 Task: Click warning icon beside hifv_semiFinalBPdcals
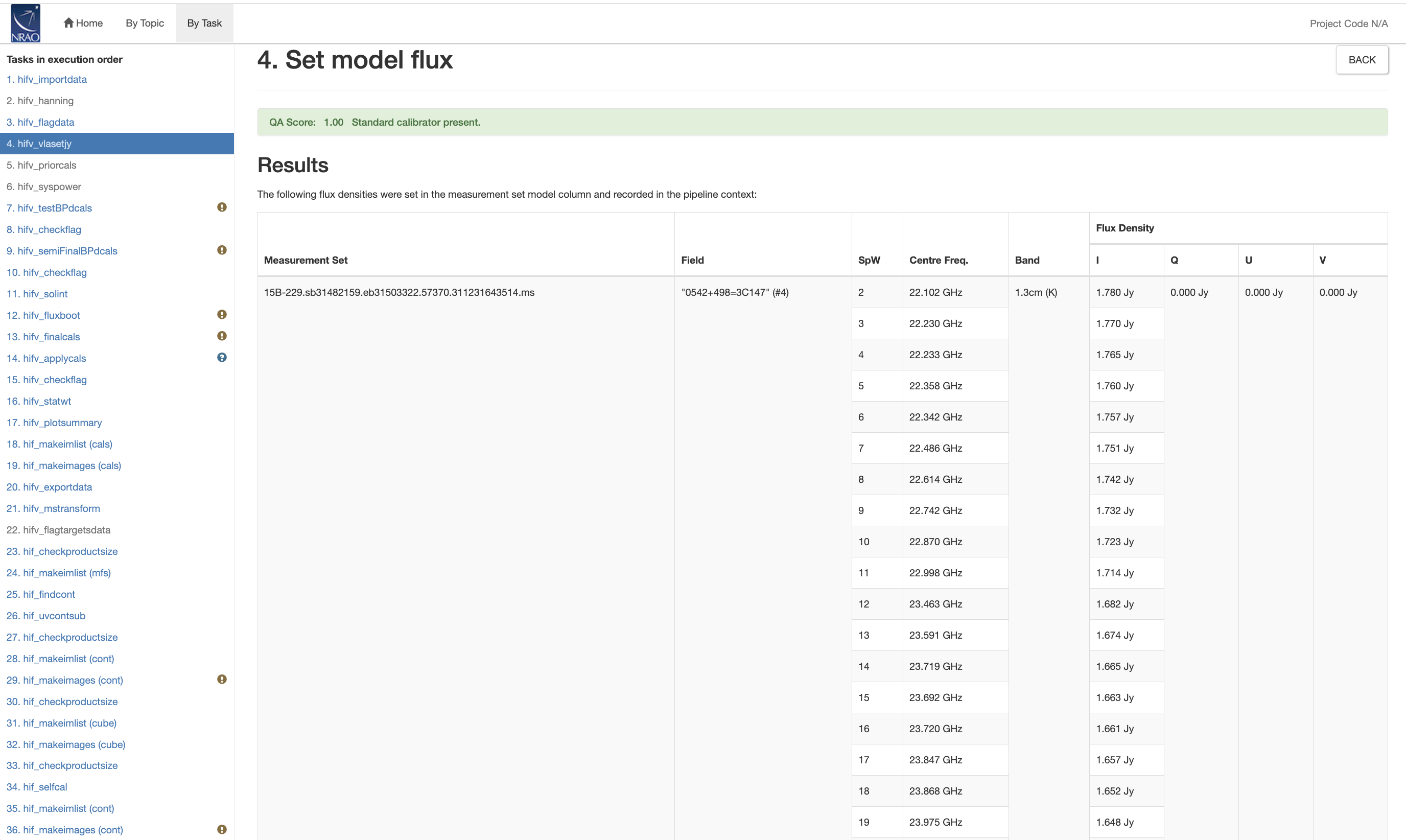pos(222,250)
